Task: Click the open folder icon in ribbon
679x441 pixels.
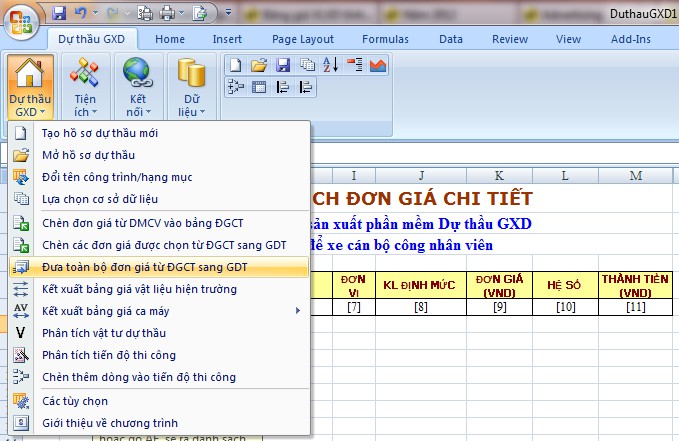Action: pyautogui.click(x=259, y=65)
